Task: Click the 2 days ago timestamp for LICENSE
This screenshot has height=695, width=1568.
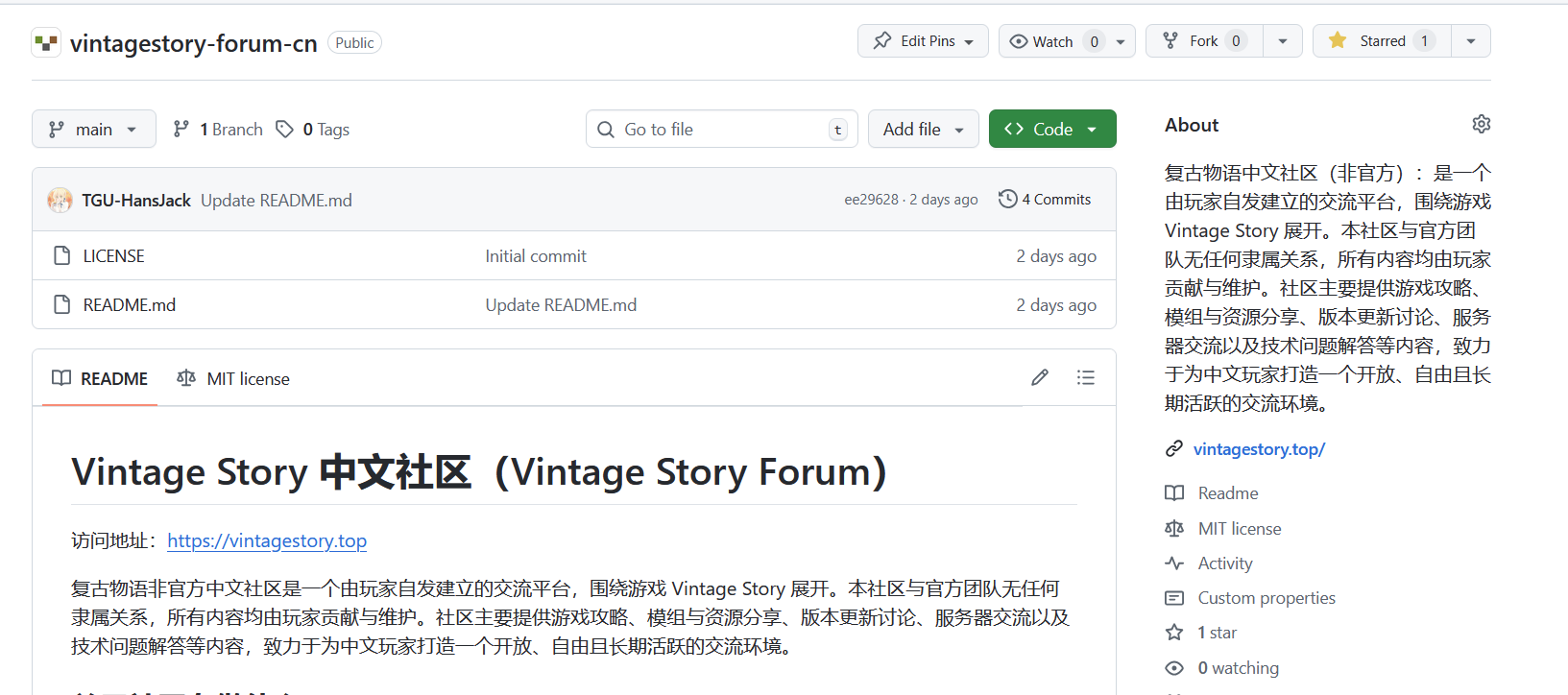Action: tap(1056, 256)
